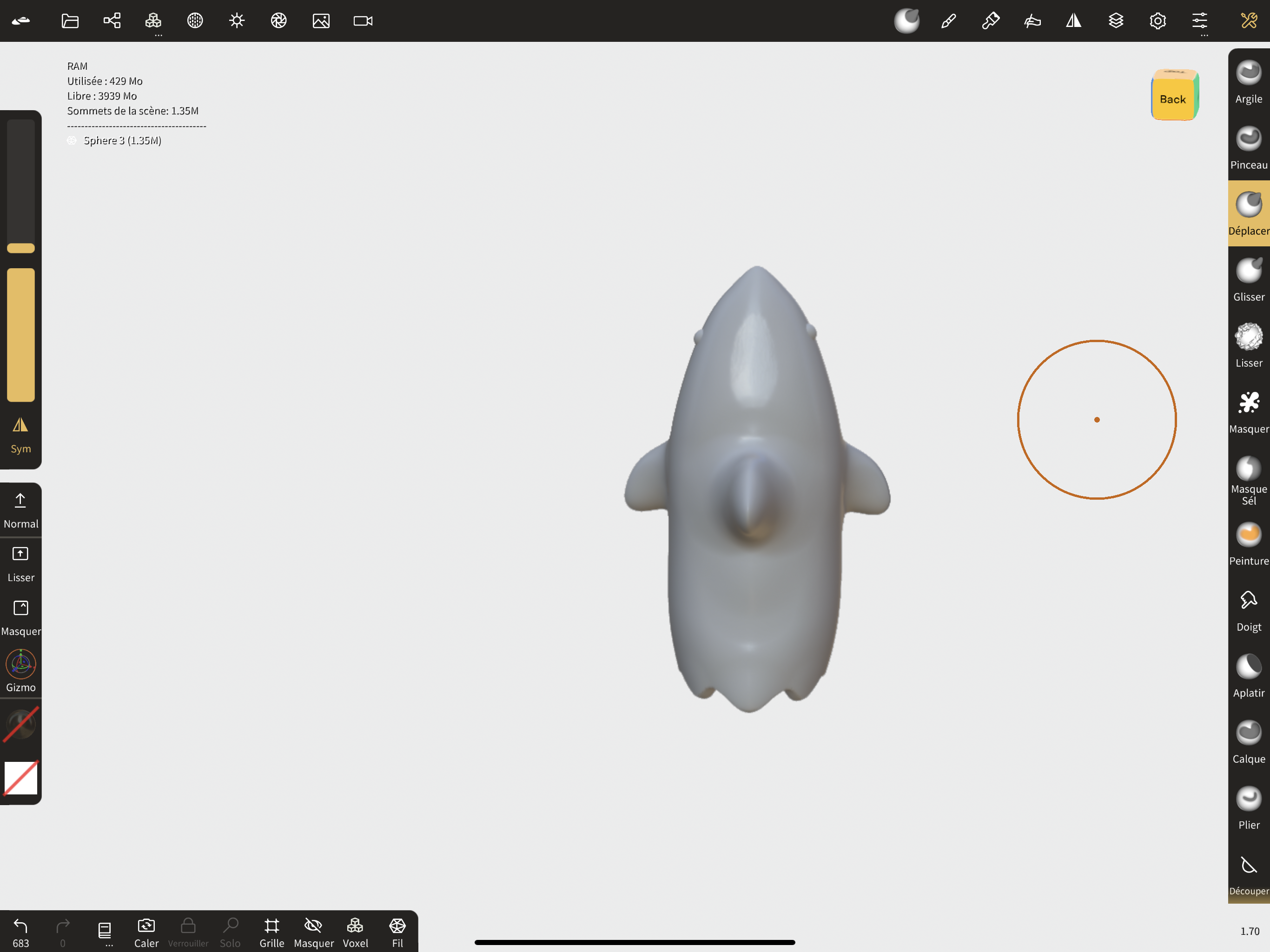This screenshot has height=952, width=1270.
Task: Select the active Déplacer move tool
Action: click(1248, 214)
